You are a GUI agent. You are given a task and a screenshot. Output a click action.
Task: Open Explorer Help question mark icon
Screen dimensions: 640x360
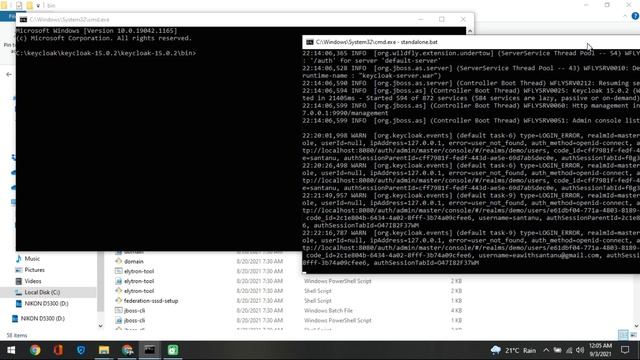[x=635, y=16]
